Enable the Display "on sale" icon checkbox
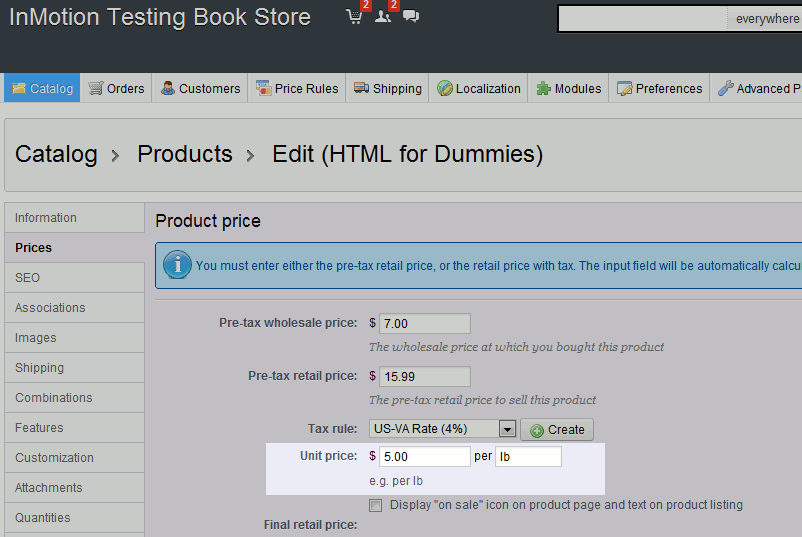Screen dimensions: 802x537 click(376, 505)
